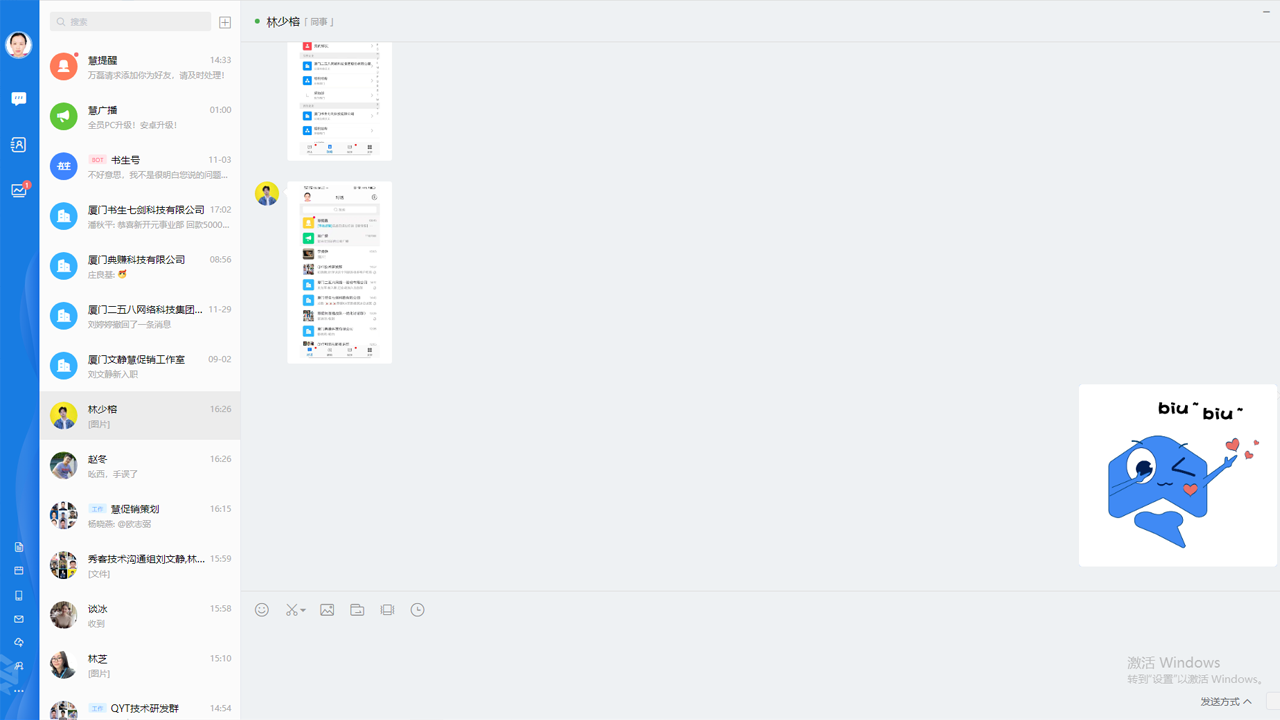1280x720 pixels.
Task: Open chat history clock icon
Action: coord(418,610)
